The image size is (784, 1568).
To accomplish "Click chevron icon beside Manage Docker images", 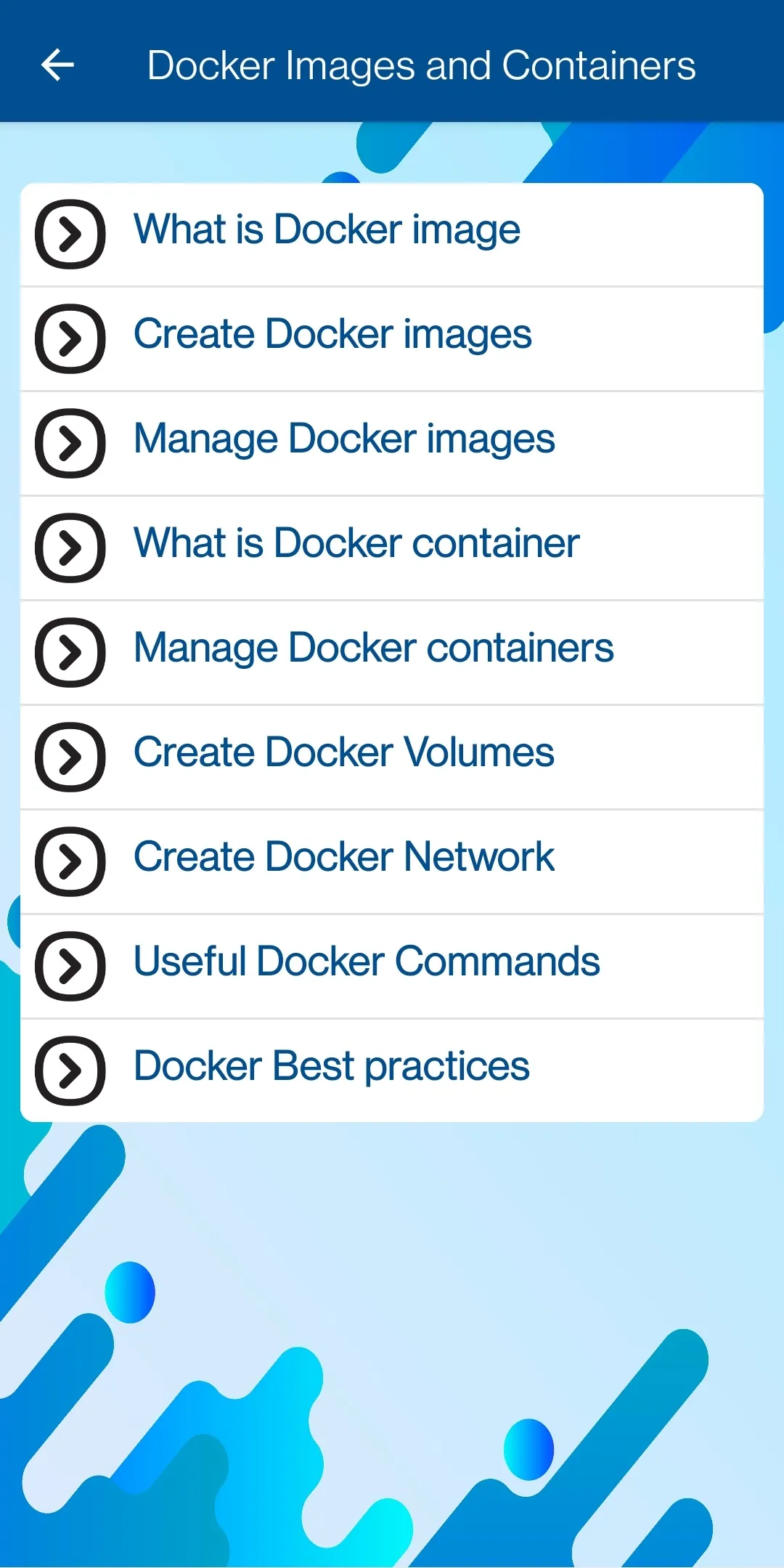I will [x=70, y=443].
